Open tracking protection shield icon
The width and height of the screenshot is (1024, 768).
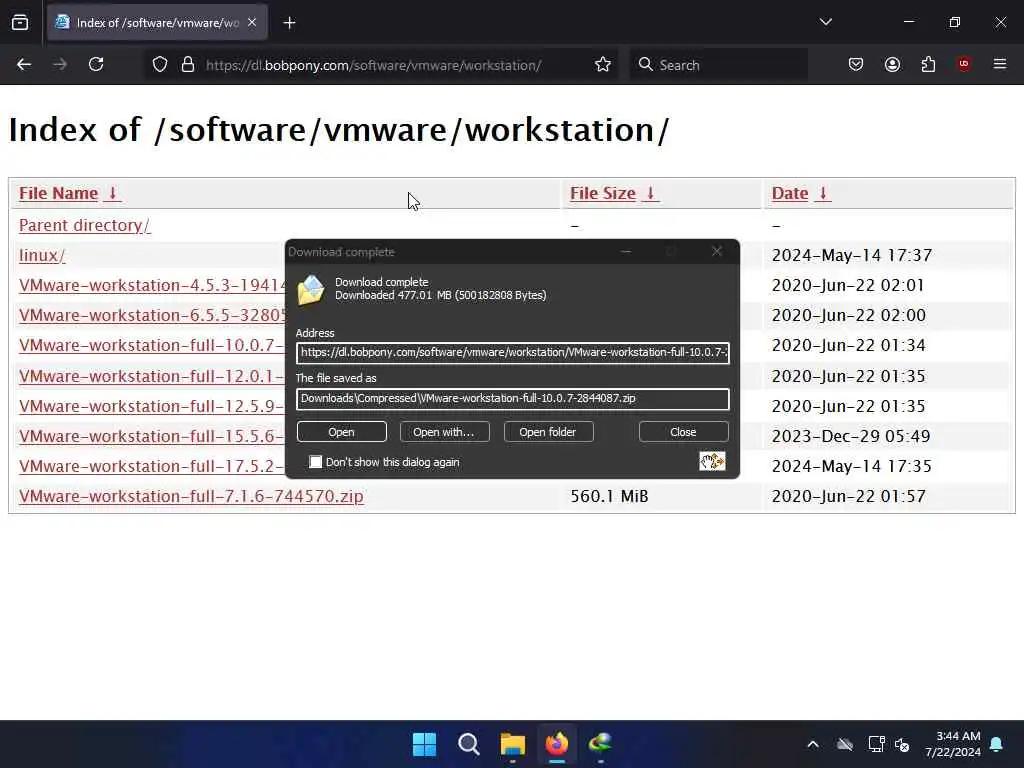160,64
